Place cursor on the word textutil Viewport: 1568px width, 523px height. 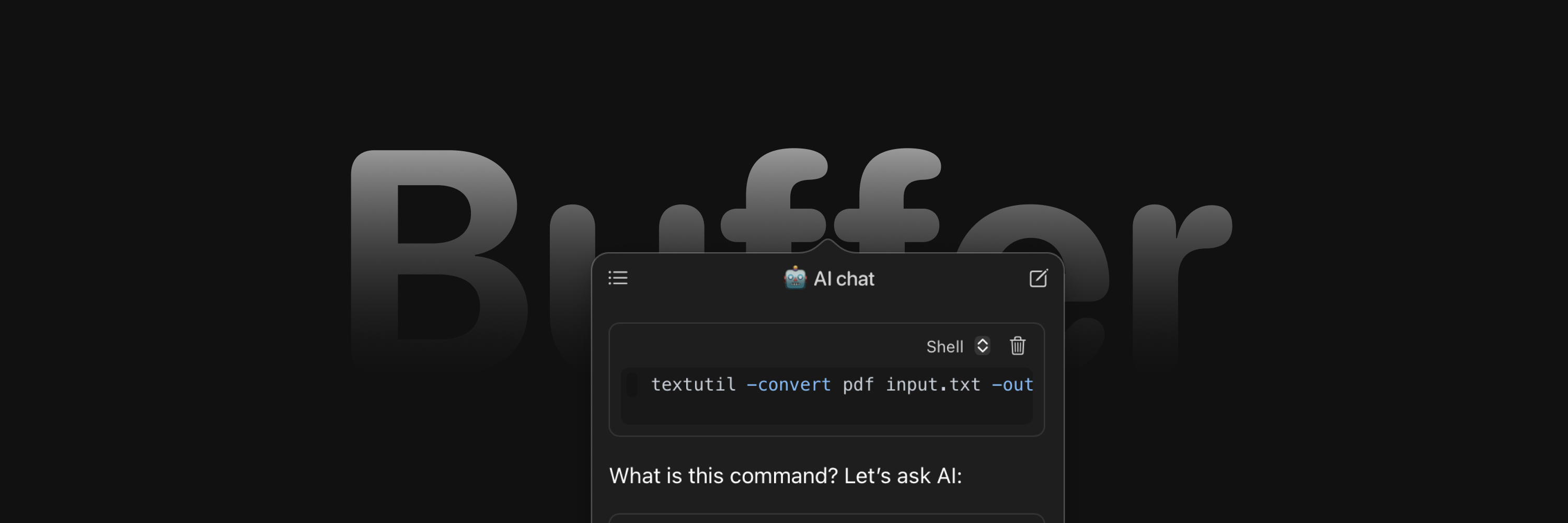click(x=693, y=385)
